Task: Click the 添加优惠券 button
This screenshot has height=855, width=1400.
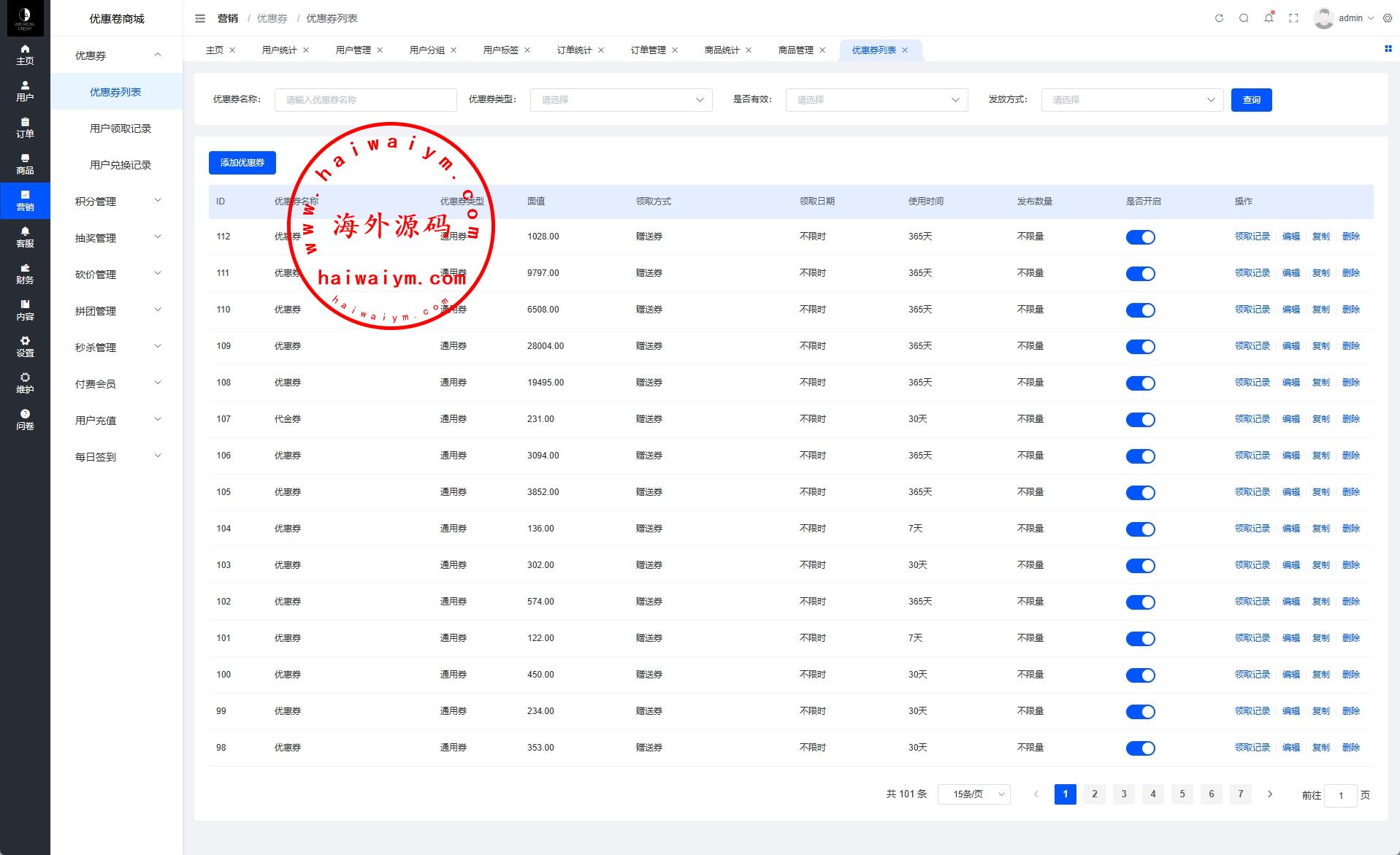Action: point(242,163)
